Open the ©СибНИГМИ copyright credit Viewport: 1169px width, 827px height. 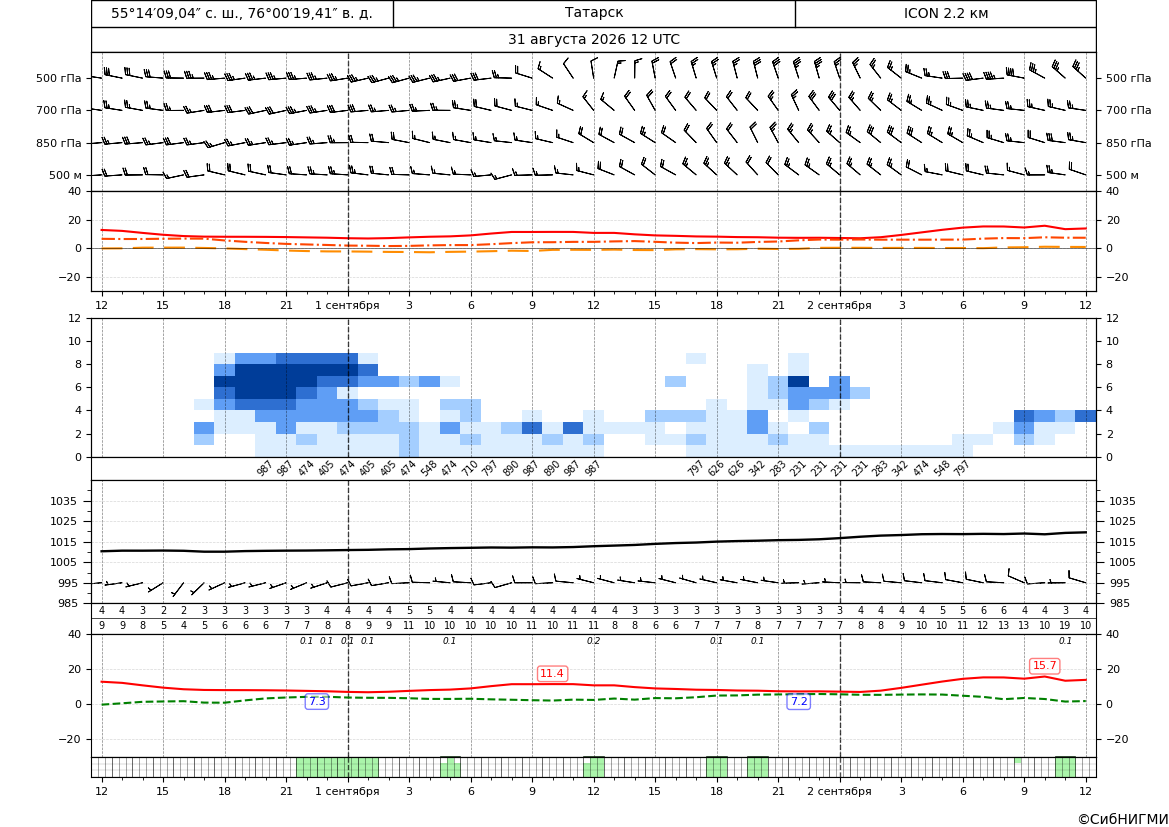pyautogui.click(x=1123, y=819)
